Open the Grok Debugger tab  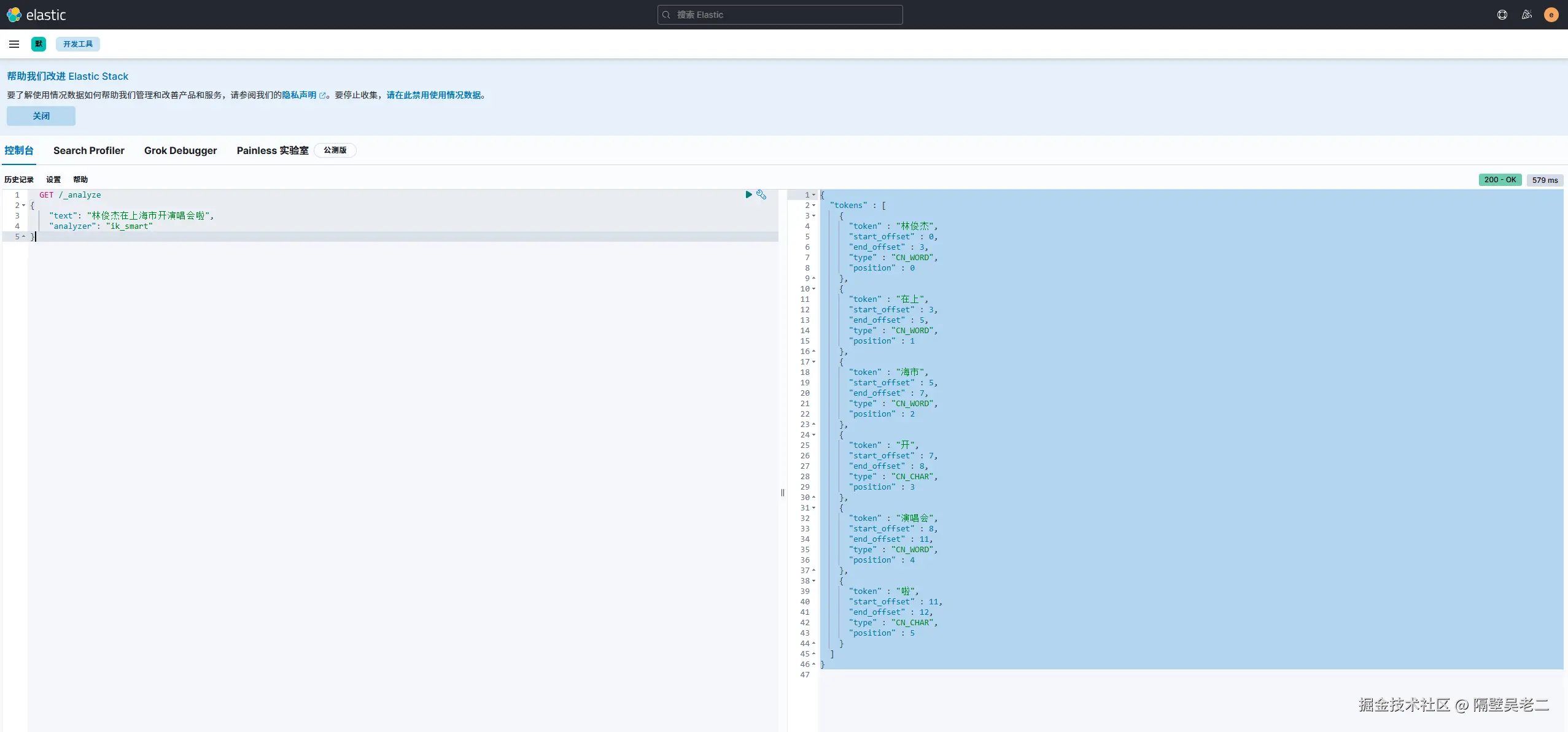(x=180, y=150)
